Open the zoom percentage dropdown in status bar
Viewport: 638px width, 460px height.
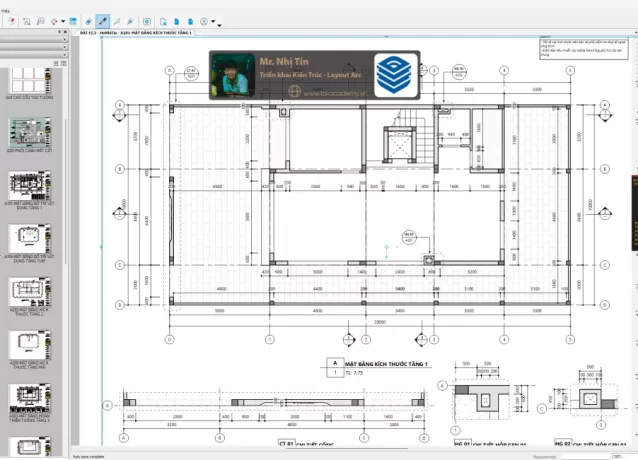pyautogui.click(x=624, y=457)
